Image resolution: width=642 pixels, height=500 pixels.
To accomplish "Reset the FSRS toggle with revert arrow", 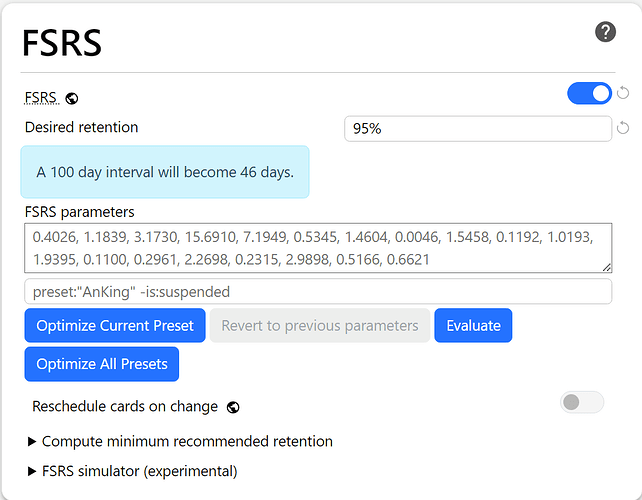I will click(x=623, y=93).
